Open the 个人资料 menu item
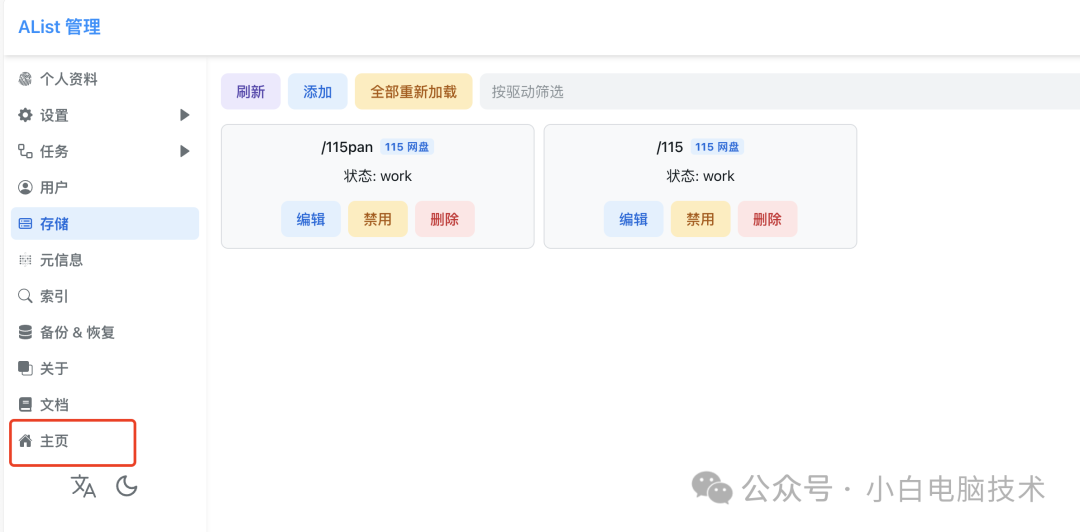The image size is (1080, 532). (105, 79)
